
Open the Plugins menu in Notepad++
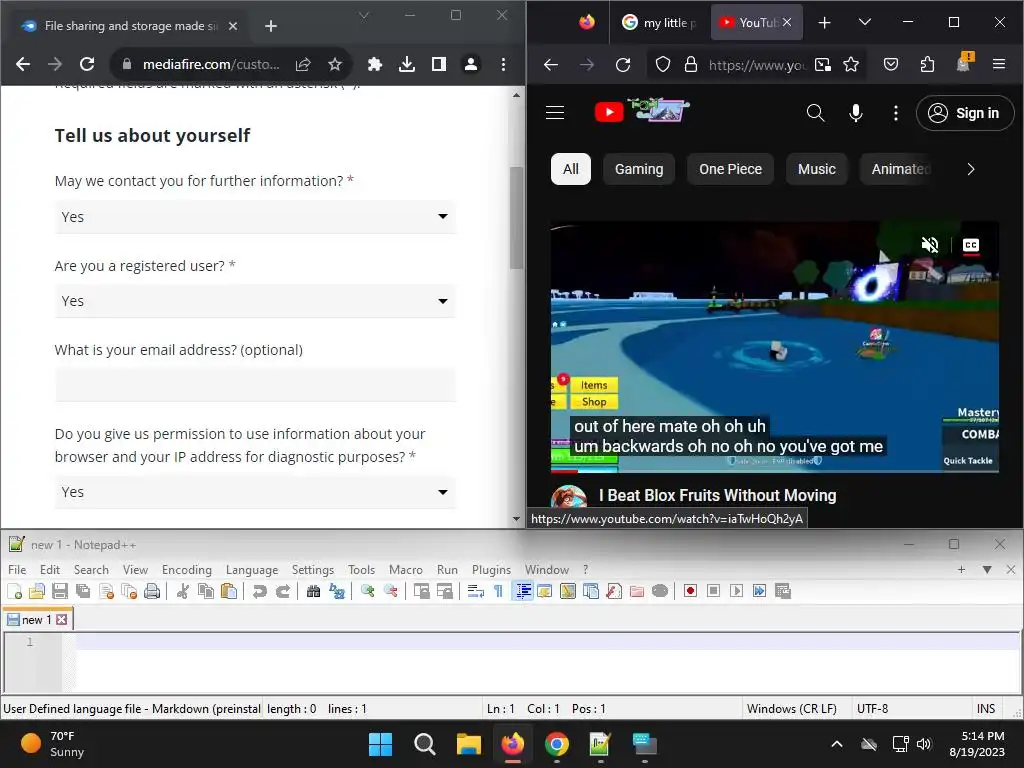pyautogui.click(x=491, y=569)
